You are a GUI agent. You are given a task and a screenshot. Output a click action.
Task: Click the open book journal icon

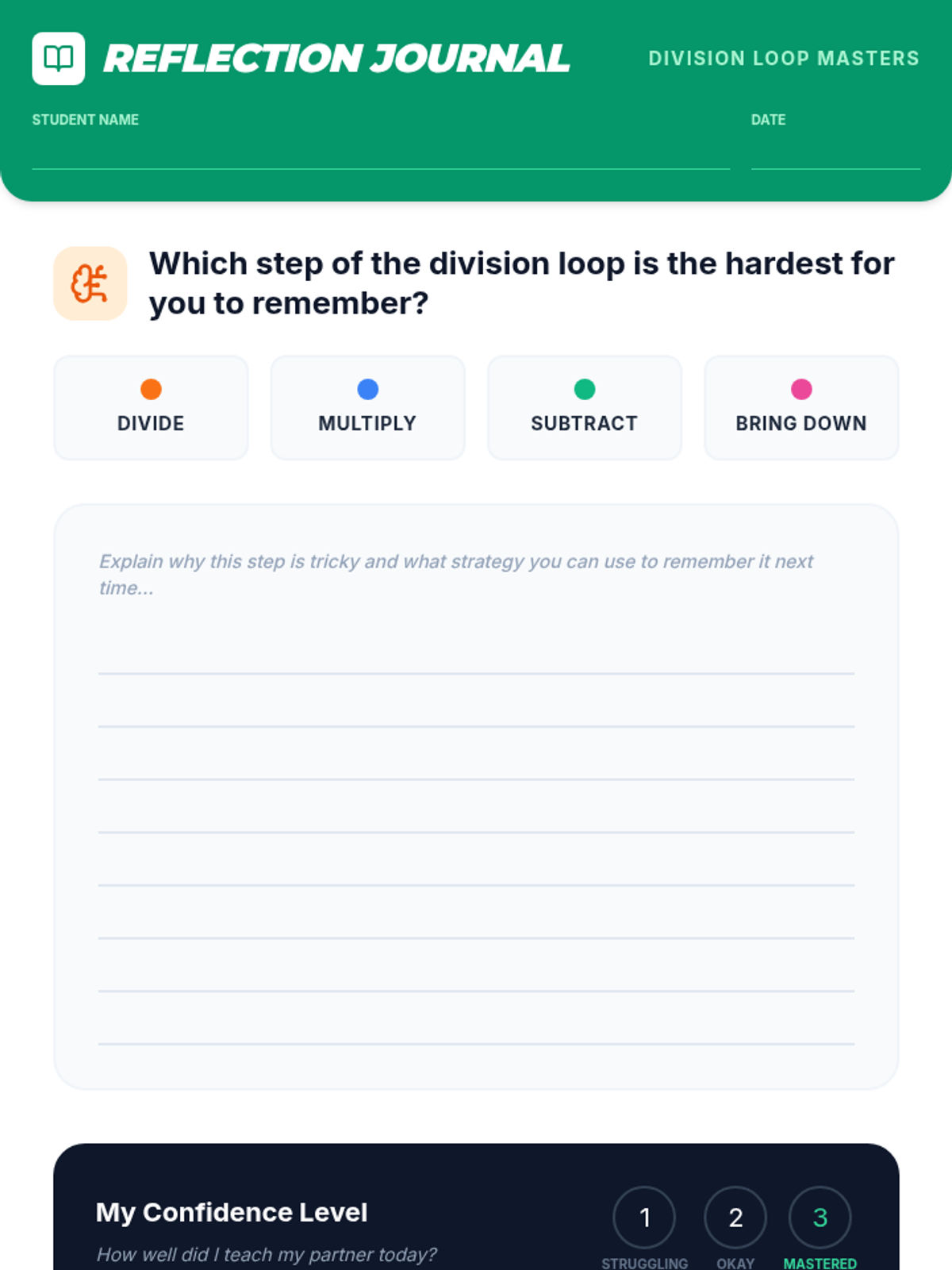point(58,58)
